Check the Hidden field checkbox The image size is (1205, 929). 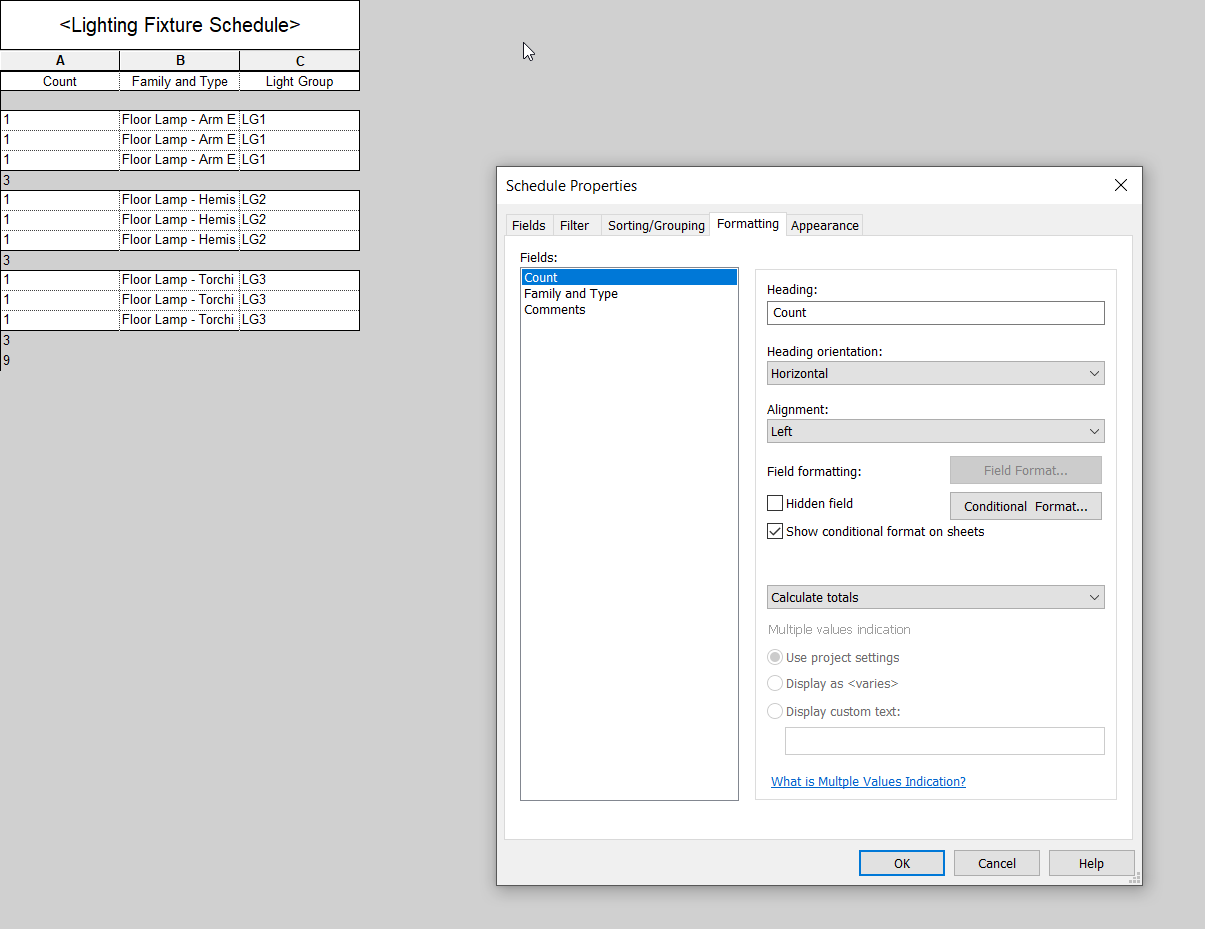point(775,504)
